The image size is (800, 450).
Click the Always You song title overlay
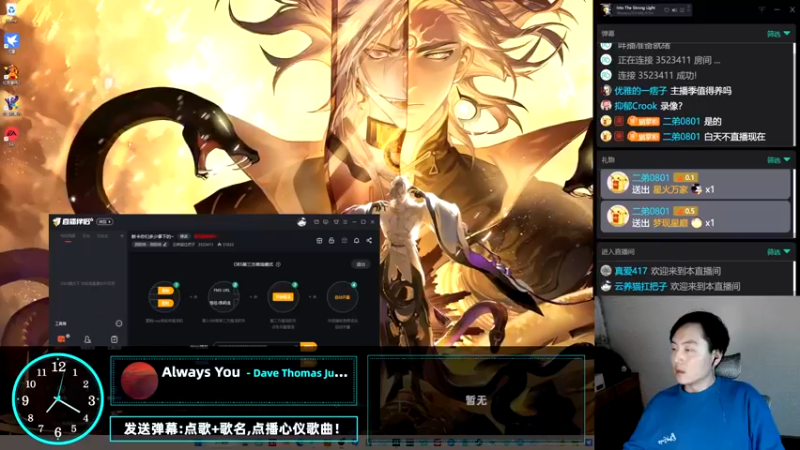pyautogui.click(x=201, y=372)
